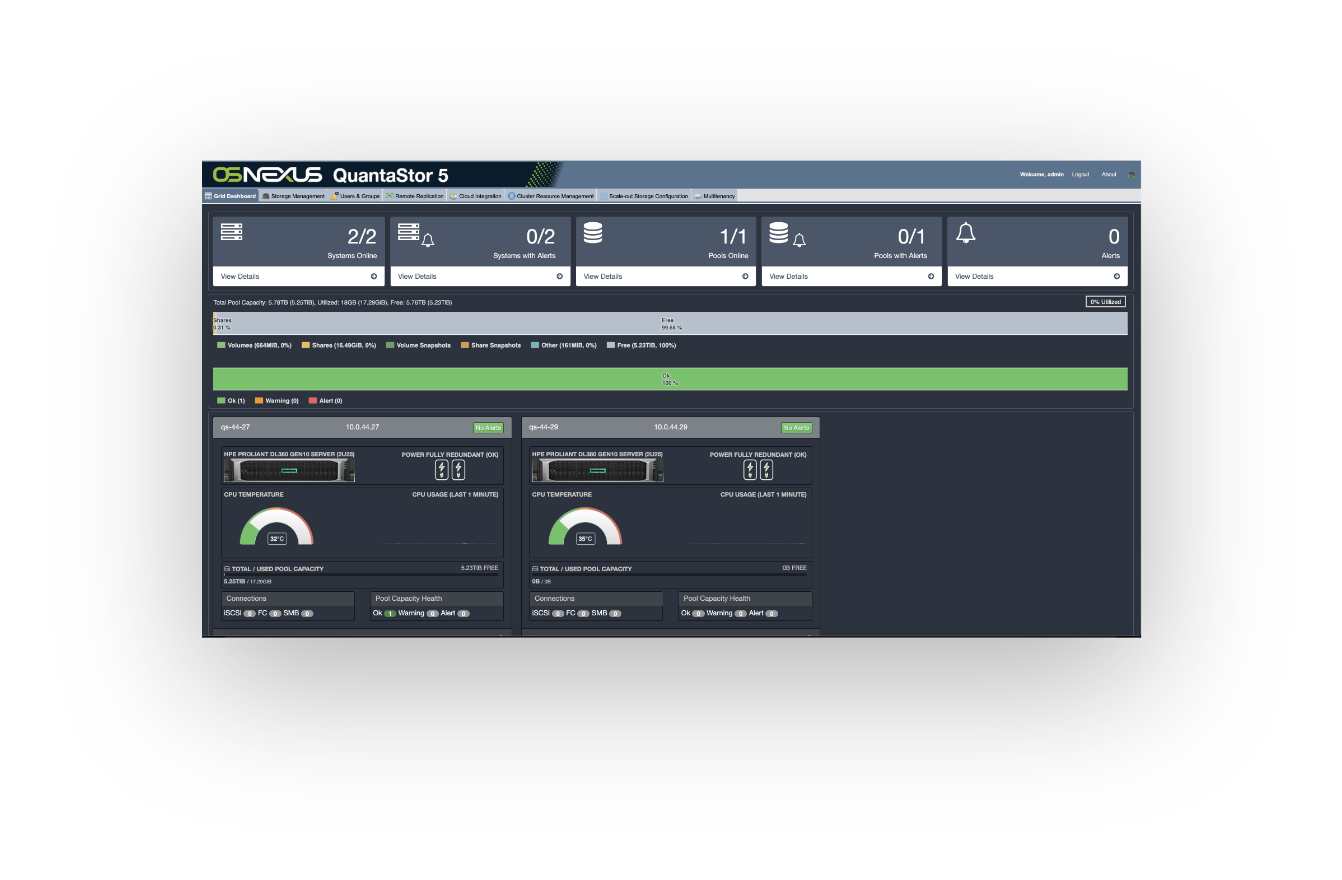Click the Alerts bell icon

(966, 232)
